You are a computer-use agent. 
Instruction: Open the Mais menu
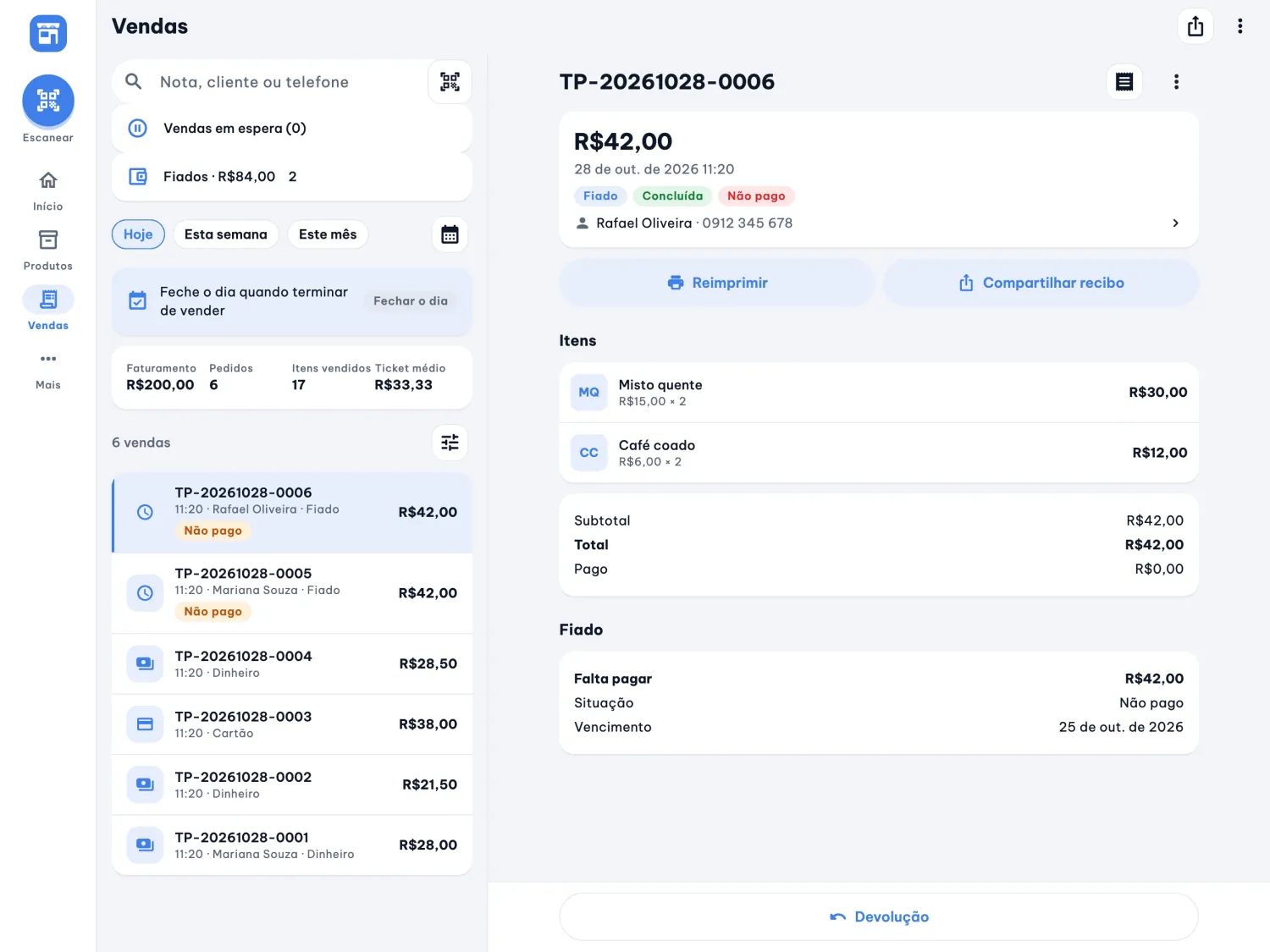point(48,370)
